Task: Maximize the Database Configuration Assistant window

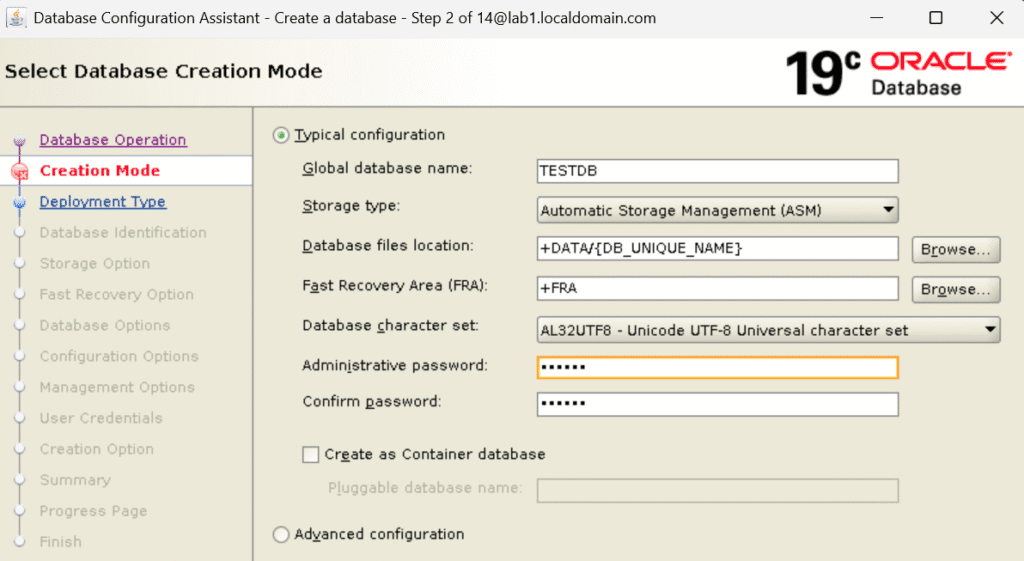Action: point(936,18)
